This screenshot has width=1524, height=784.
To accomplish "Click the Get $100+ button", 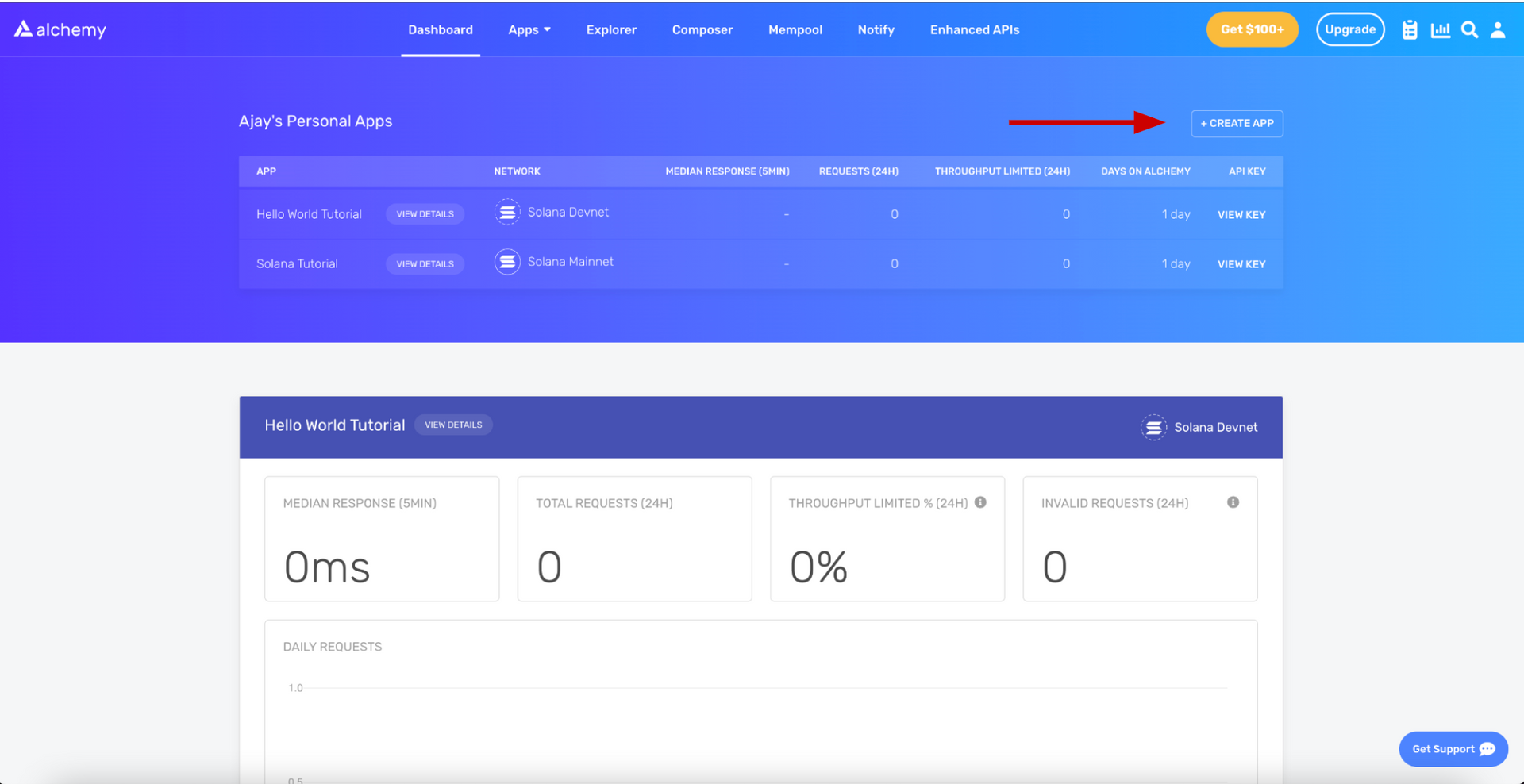I will click(1252, 29).
